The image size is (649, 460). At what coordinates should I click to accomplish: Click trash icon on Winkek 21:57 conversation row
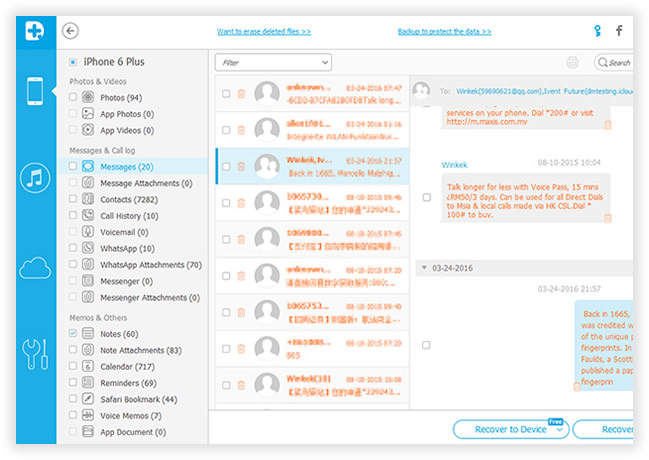point(241,166)
